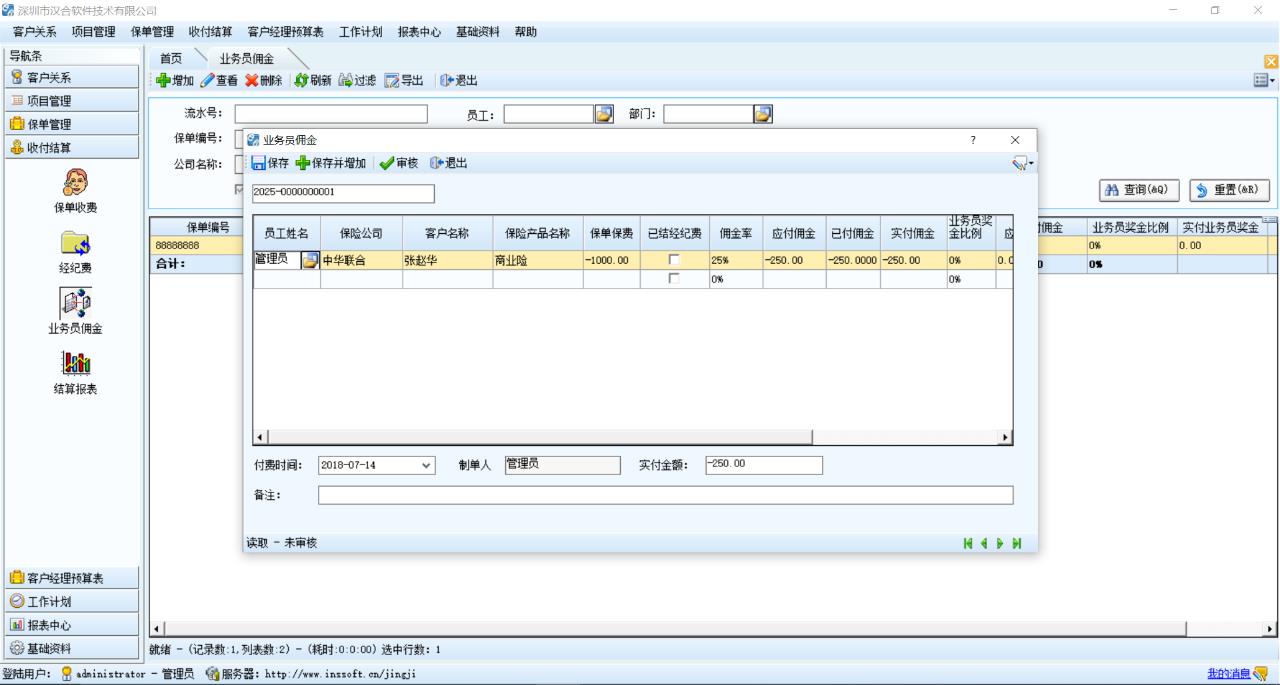Jump to the first record in dialog
The image size is (1280, 685).
(968, 543)
